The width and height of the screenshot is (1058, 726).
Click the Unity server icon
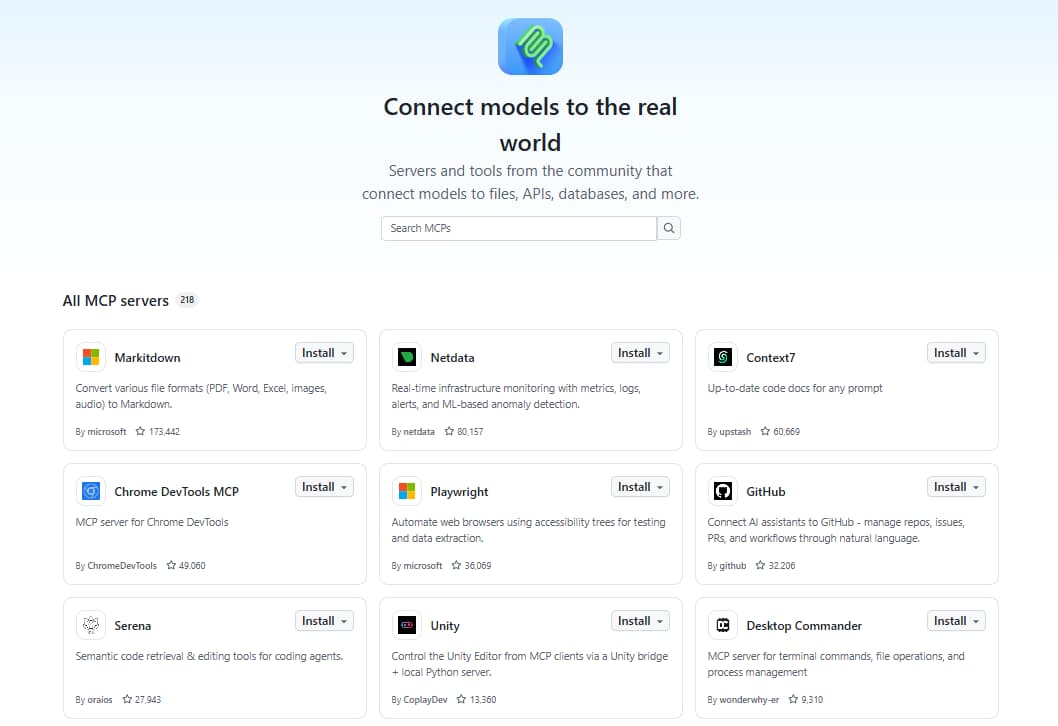(407, 625)
